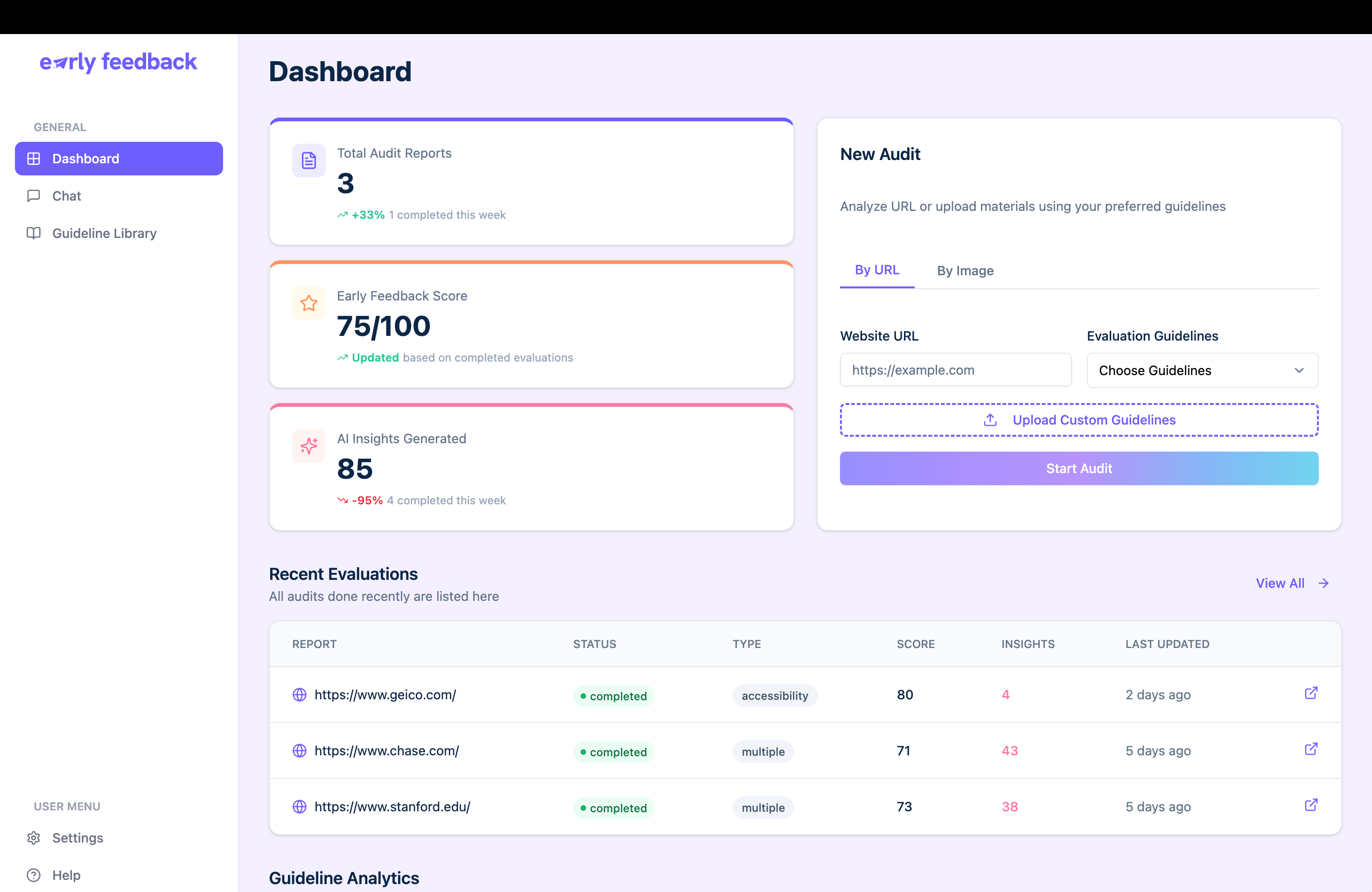Click the Website URL input field
Image resolution: width=1372 pixels, height=892 pixels.
tap(955, 370)
